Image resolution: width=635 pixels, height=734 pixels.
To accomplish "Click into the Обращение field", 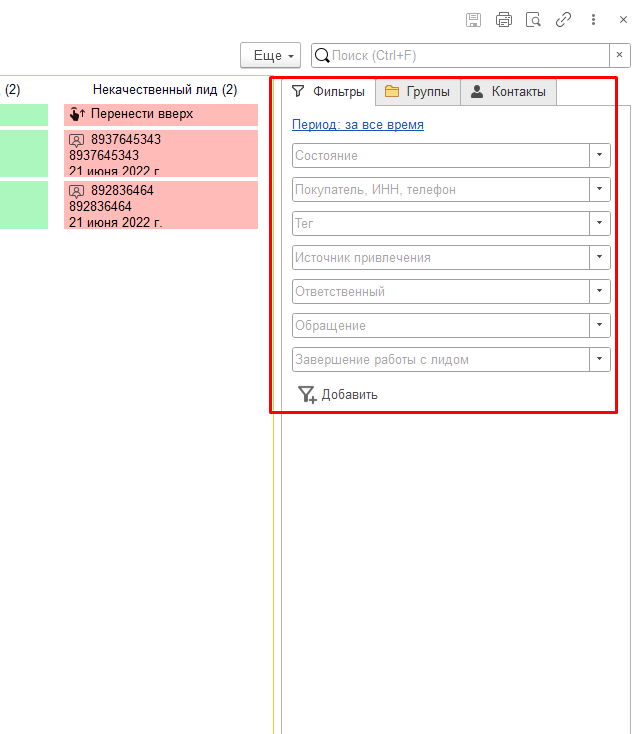I will pyautogui.click(x=441, y=325).
